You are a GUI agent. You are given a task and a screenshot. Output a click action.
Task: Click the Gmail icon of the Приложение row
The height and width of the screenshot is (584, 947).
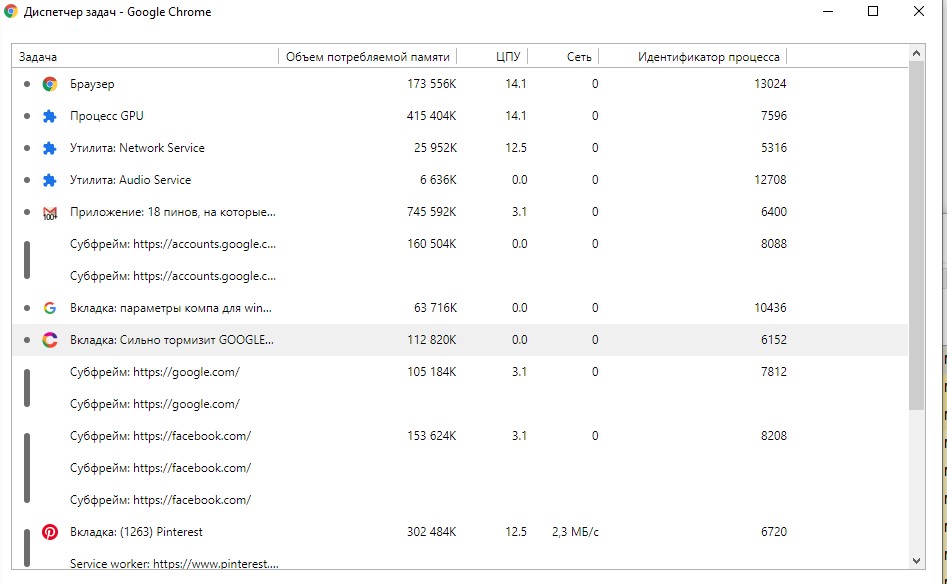50,212
